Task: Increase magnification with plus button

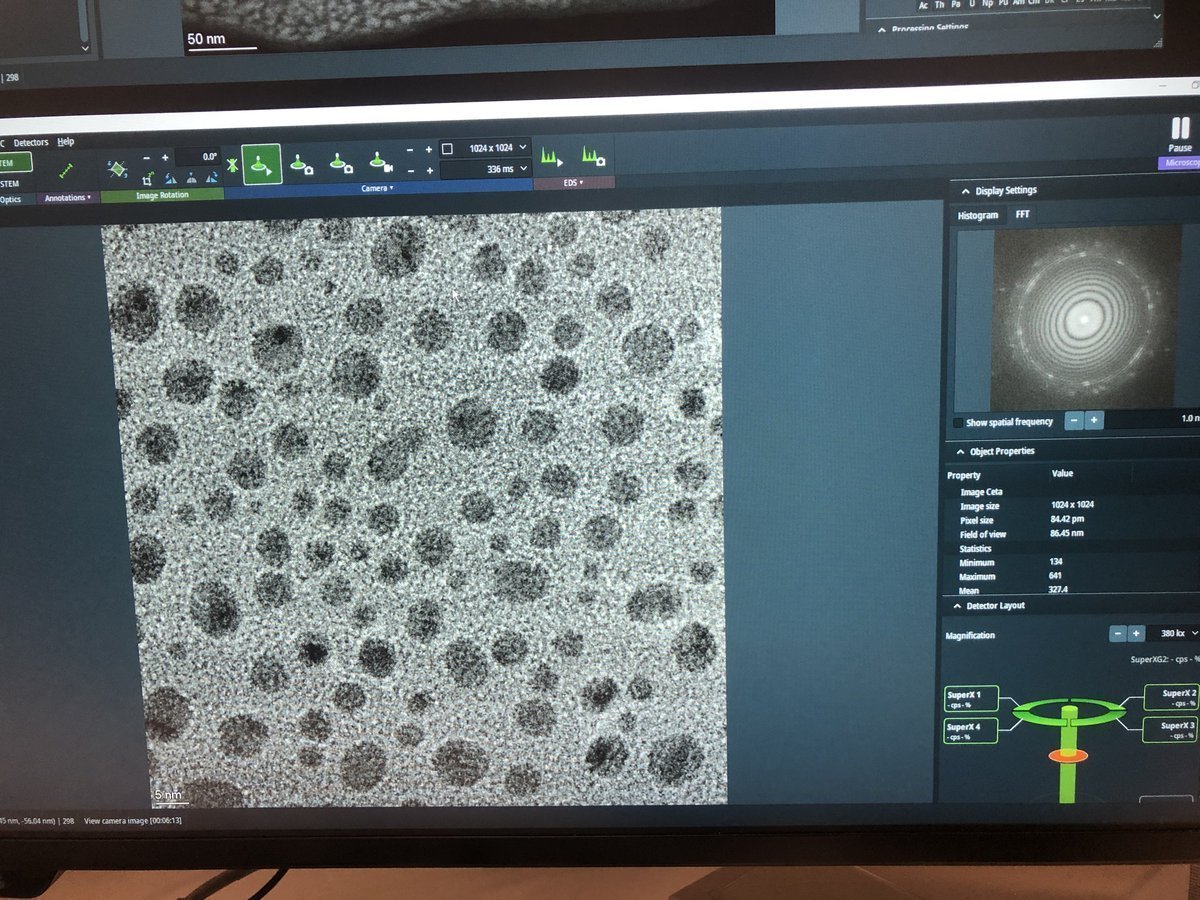Action: click(1136, 634)
